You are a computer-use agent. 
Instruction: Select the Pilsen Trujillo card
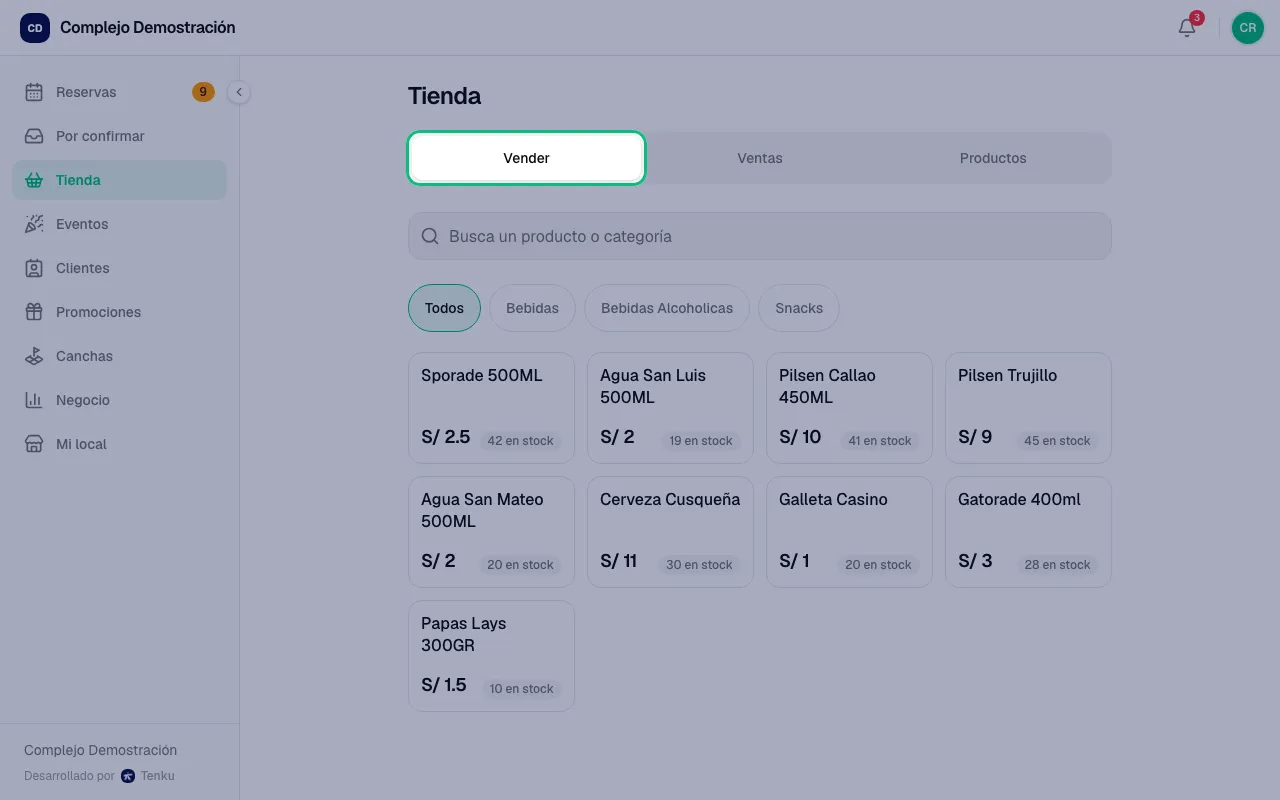coord(1028,408)
